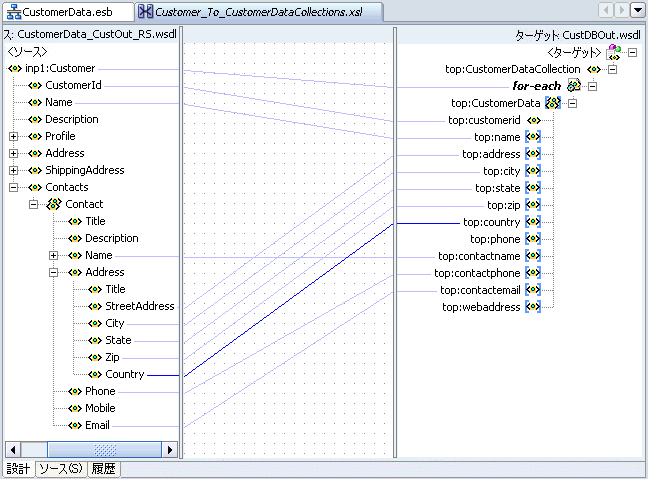
Task: Switch to the CustomerData.esb tab
Action: [x=67, y=12]
